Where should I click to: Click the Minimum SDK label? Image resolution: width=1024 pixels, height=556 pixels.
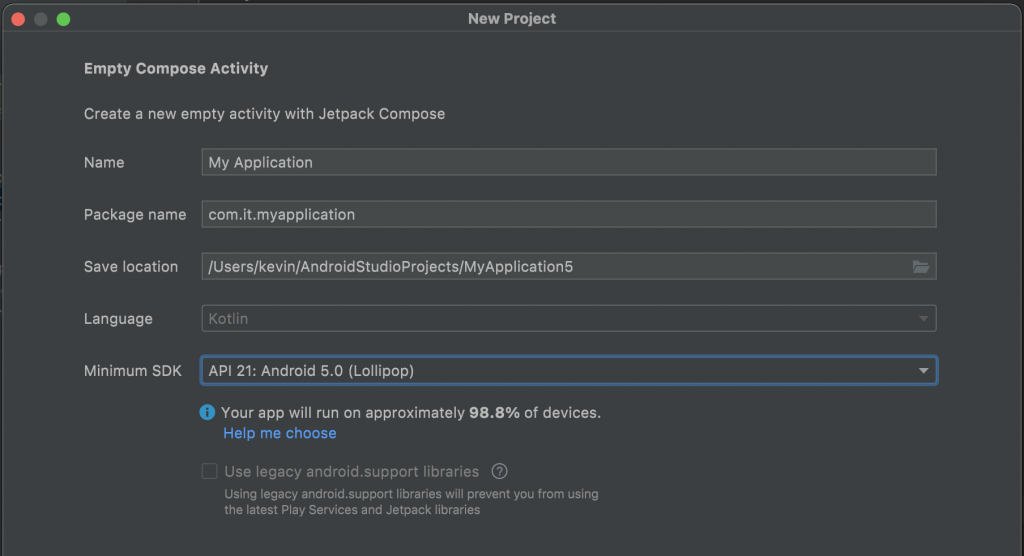tap(133, 371)
